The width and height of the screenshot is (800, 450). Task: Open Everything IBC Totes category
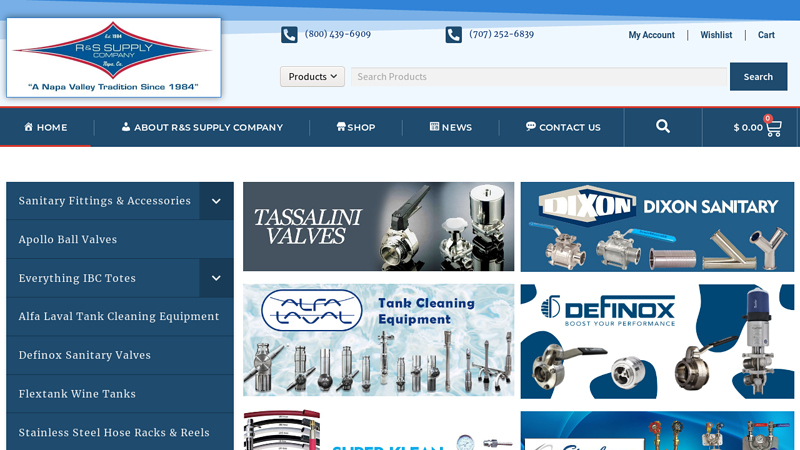tap(77, 279)
